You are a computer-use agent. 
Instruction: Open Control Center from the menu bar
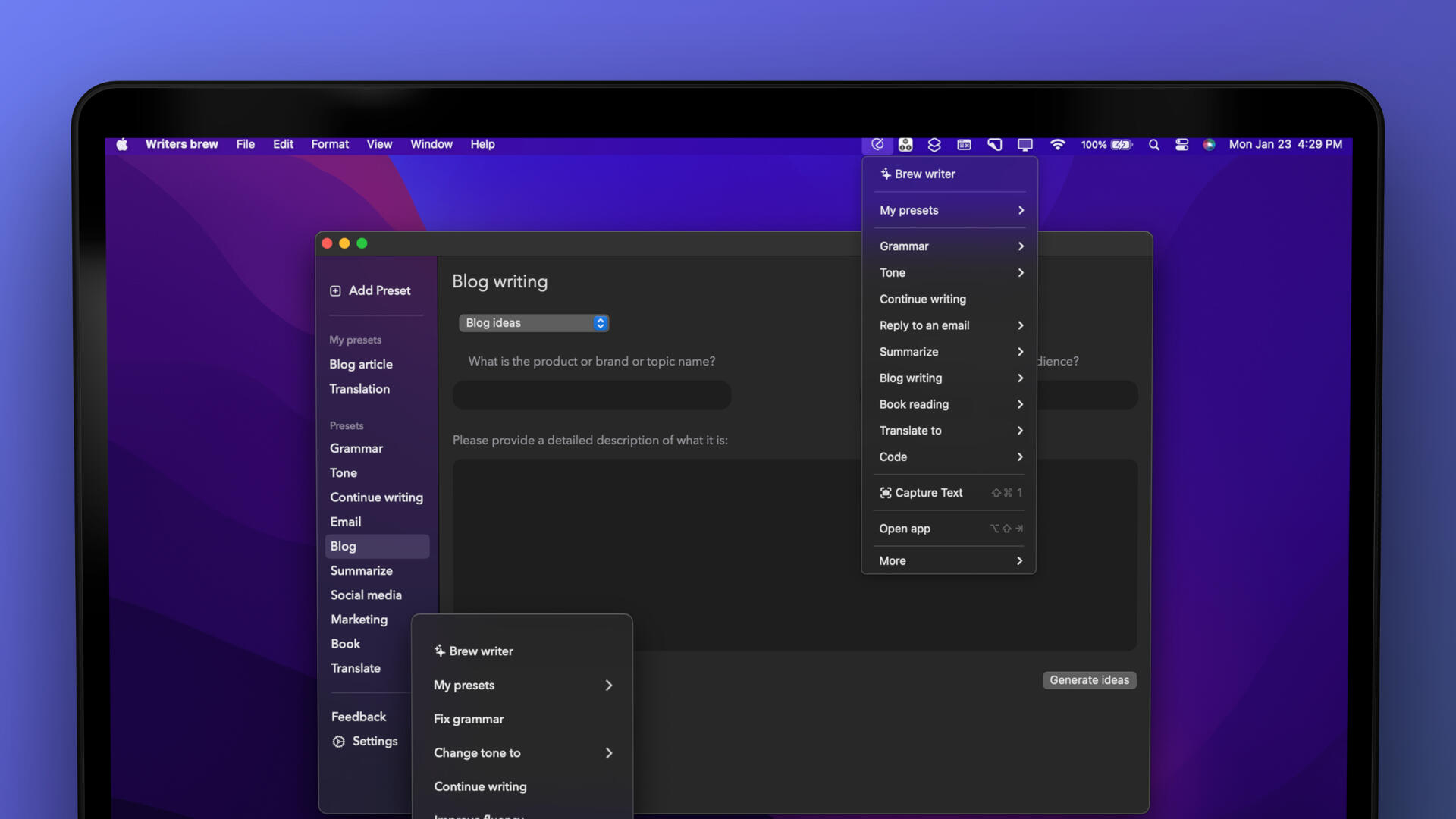click(1181, 145)
